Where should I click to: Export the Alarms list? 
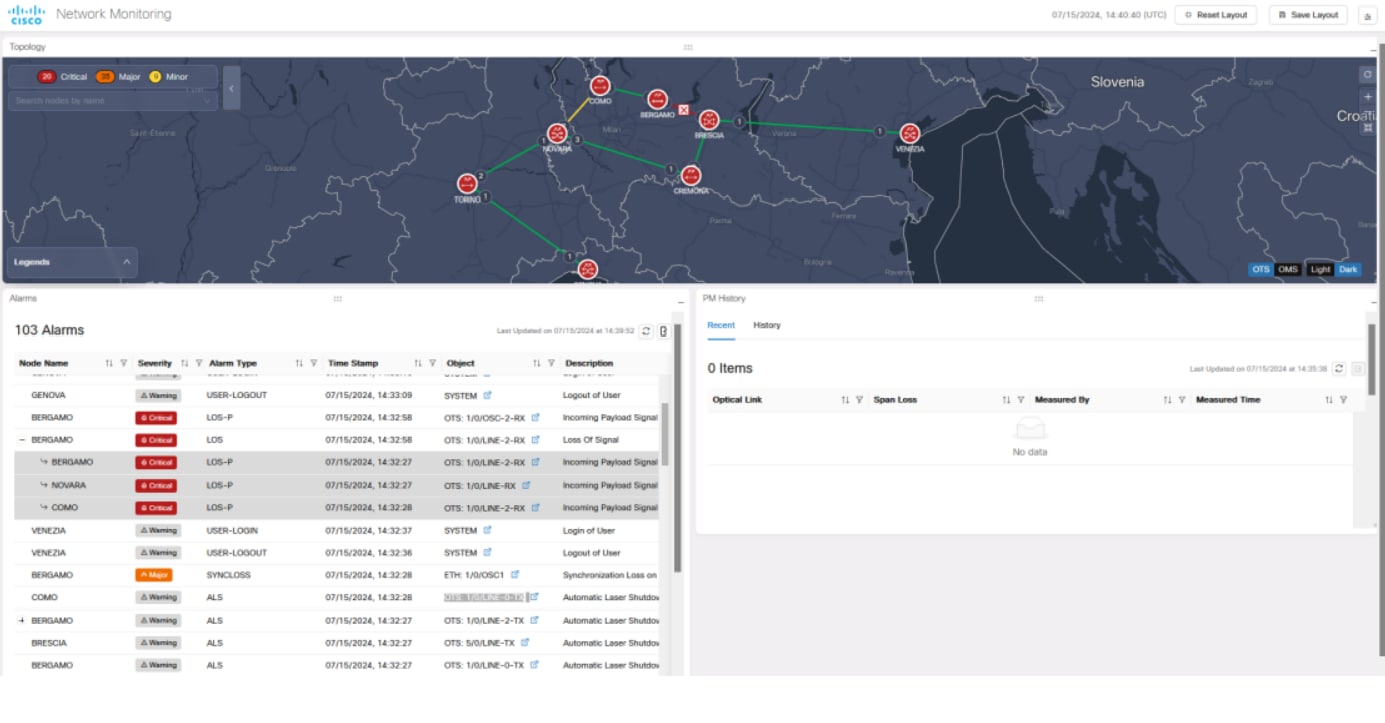coord(663,331)
